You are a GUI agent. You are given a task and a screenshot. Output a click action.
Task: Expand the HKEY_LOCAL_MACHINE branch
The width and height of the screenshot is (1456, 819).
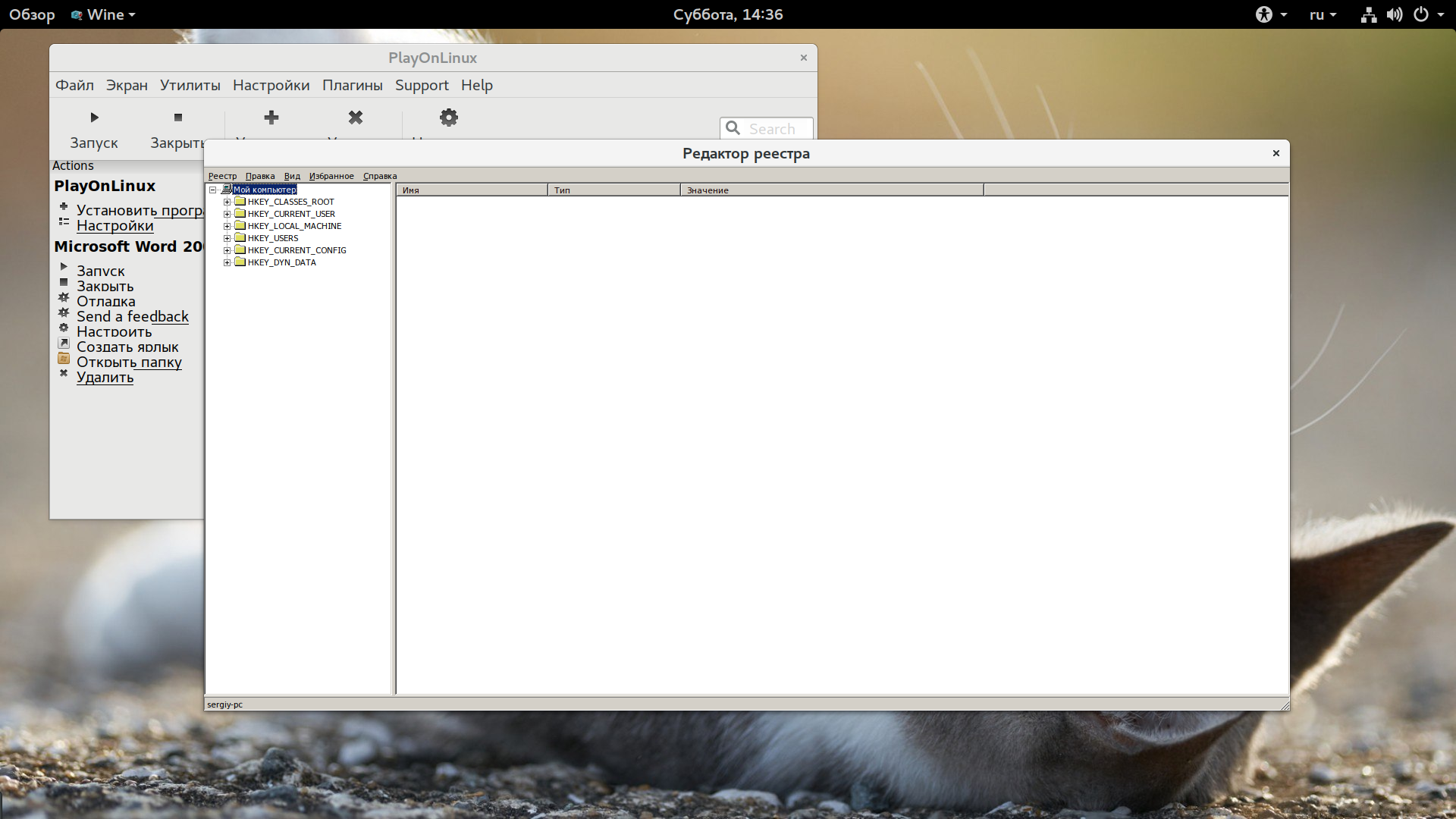click(x=227, y=226)
